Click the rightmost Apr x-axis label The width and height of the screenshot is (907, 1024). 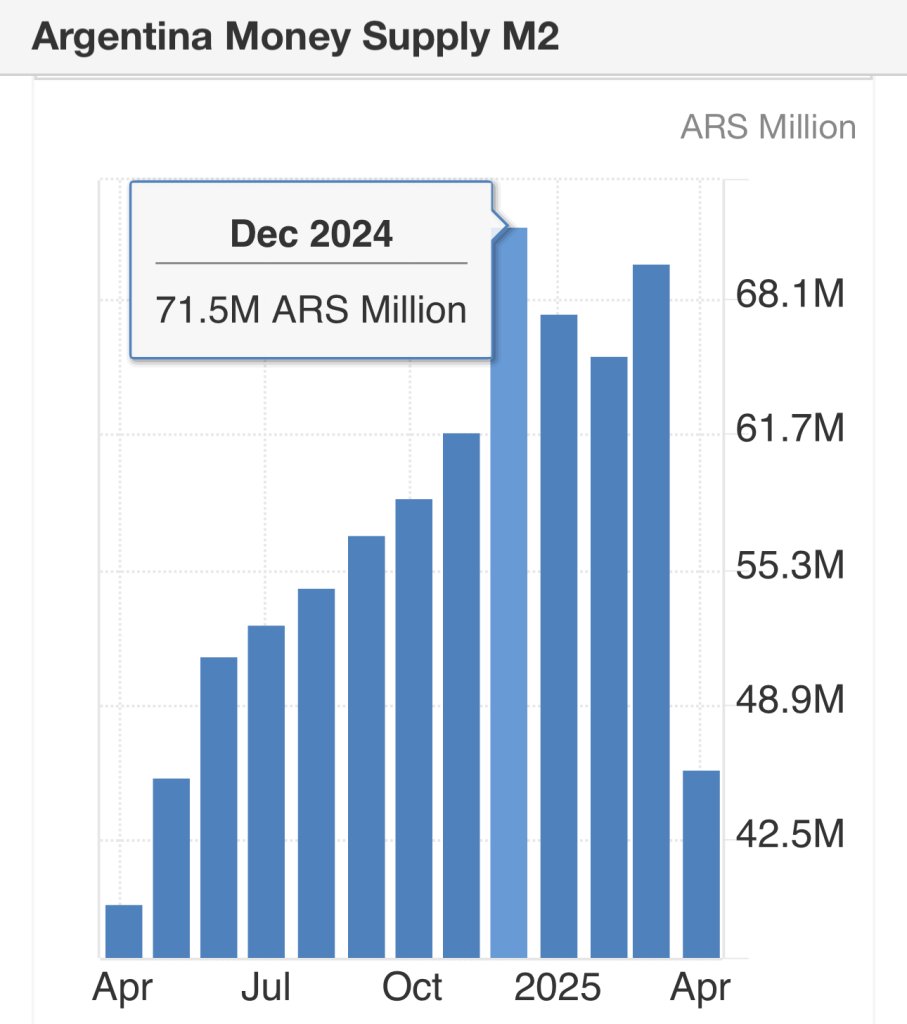(701, 988)
